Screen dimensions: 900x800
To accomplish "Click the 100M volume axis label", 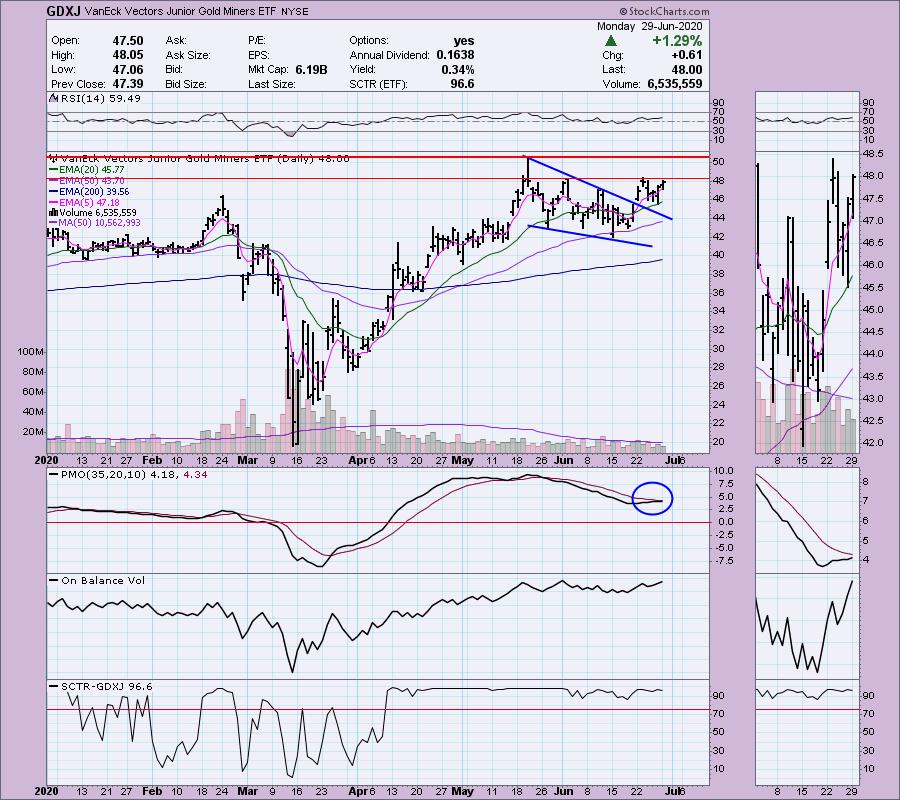I will pos(31,352).
